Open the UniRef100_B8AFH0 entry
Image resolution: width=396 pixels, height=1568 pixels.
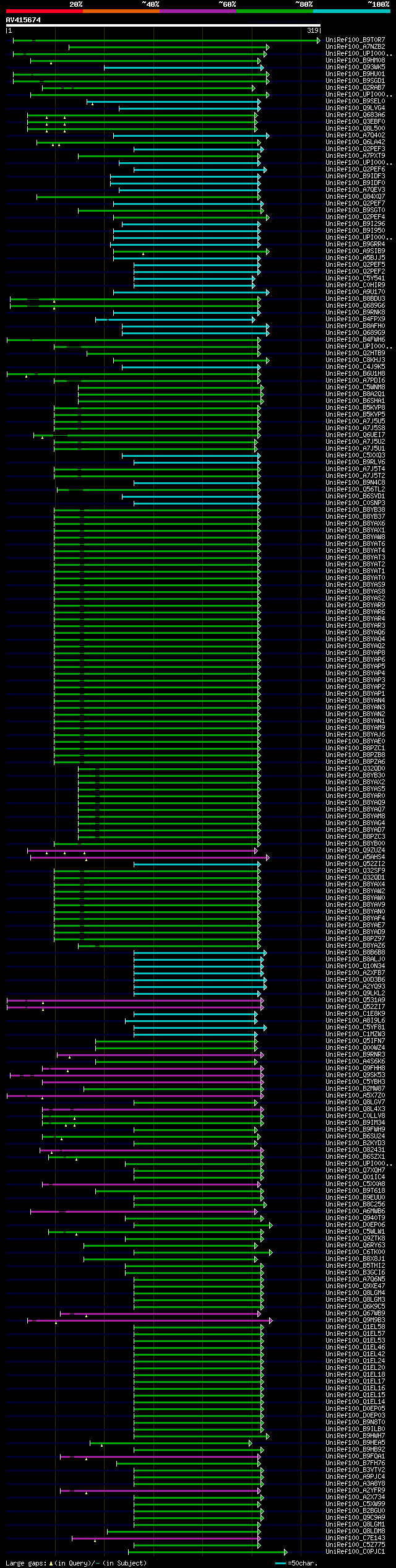click(355, 326)
